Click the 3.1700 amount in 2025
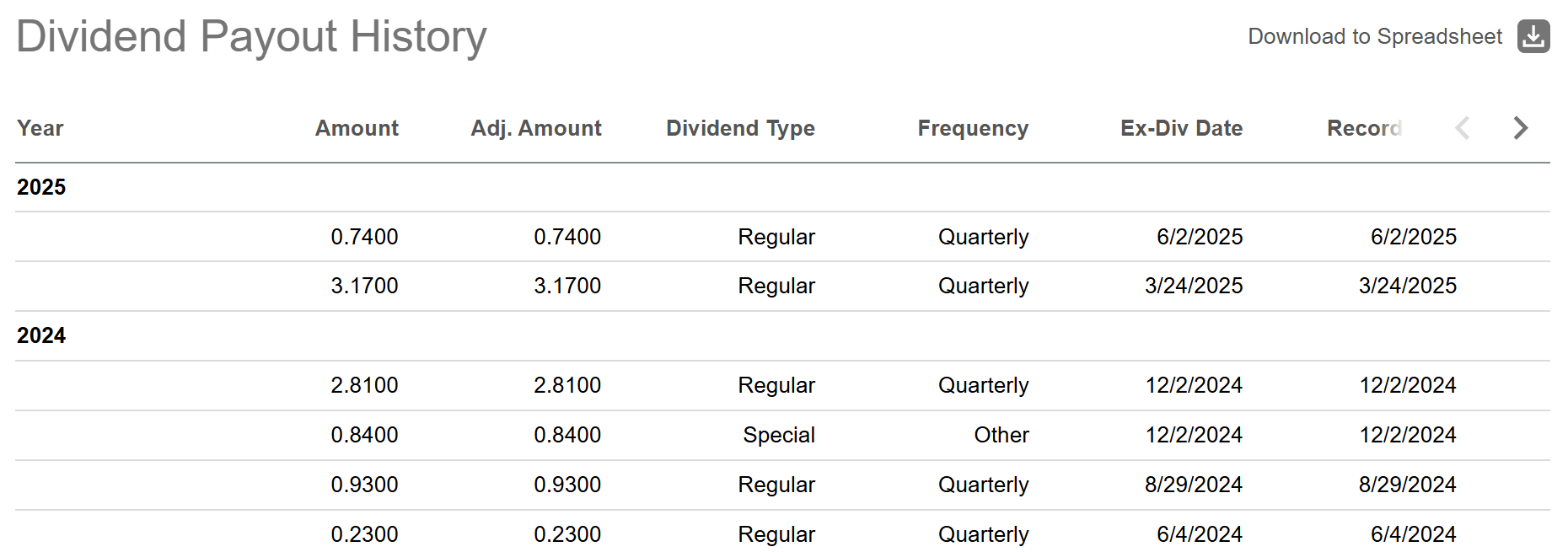Screen dimensions: 1568x552 click(x=364, y=286)
